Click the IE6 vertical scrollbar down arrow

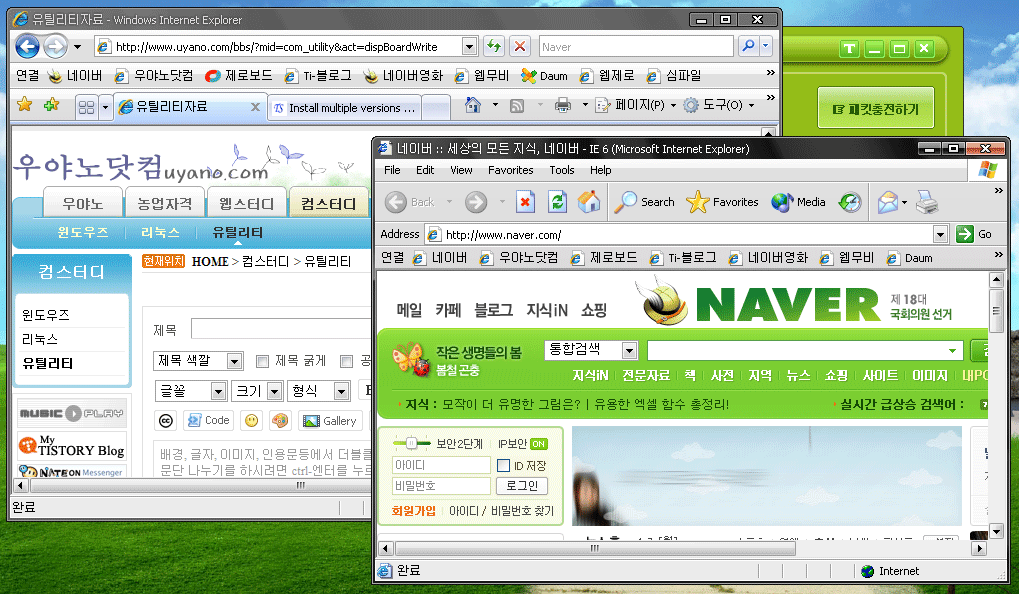[x=996, y=531]
